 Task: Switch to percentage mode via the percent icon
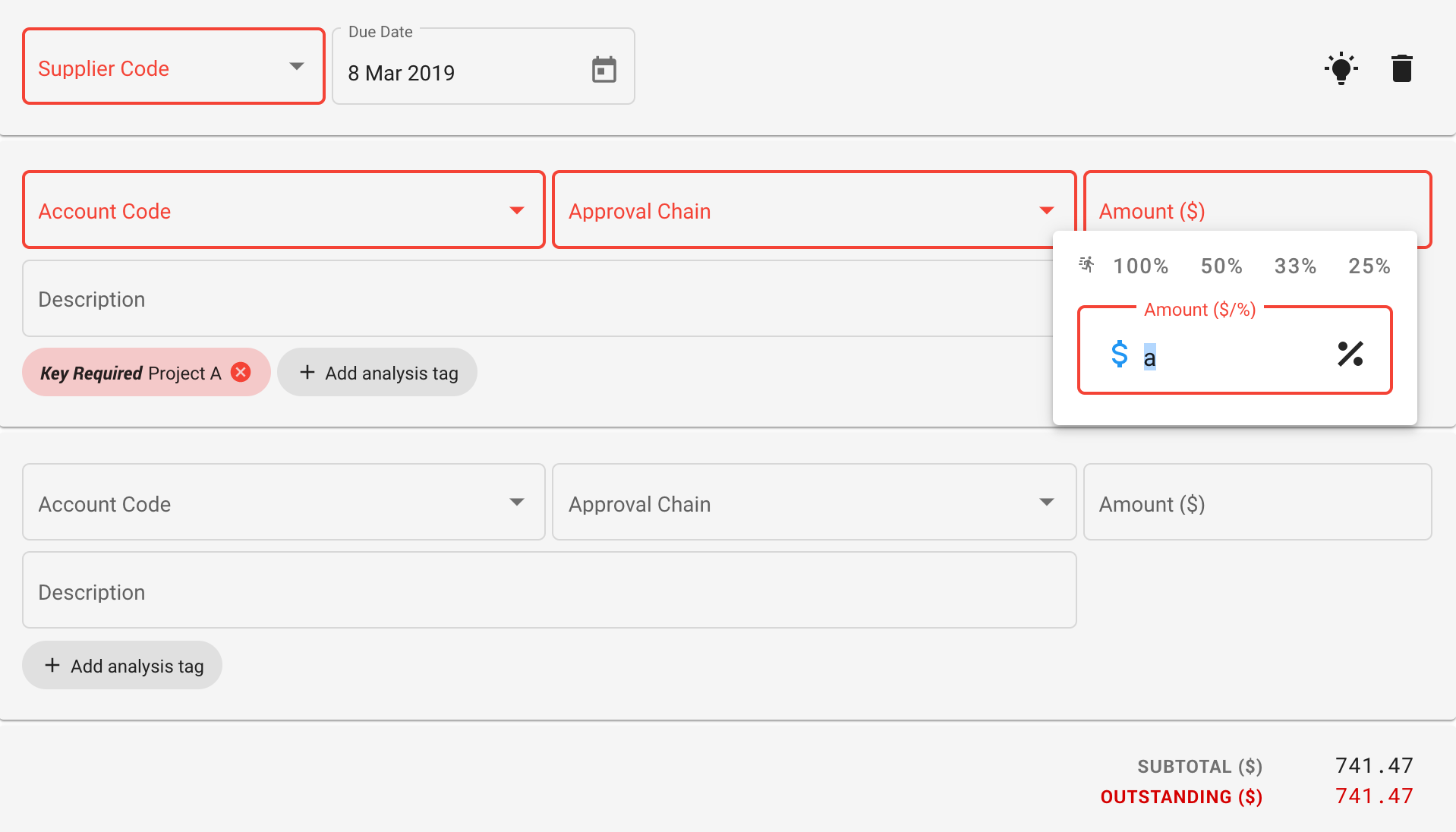tap(1349, 353)
